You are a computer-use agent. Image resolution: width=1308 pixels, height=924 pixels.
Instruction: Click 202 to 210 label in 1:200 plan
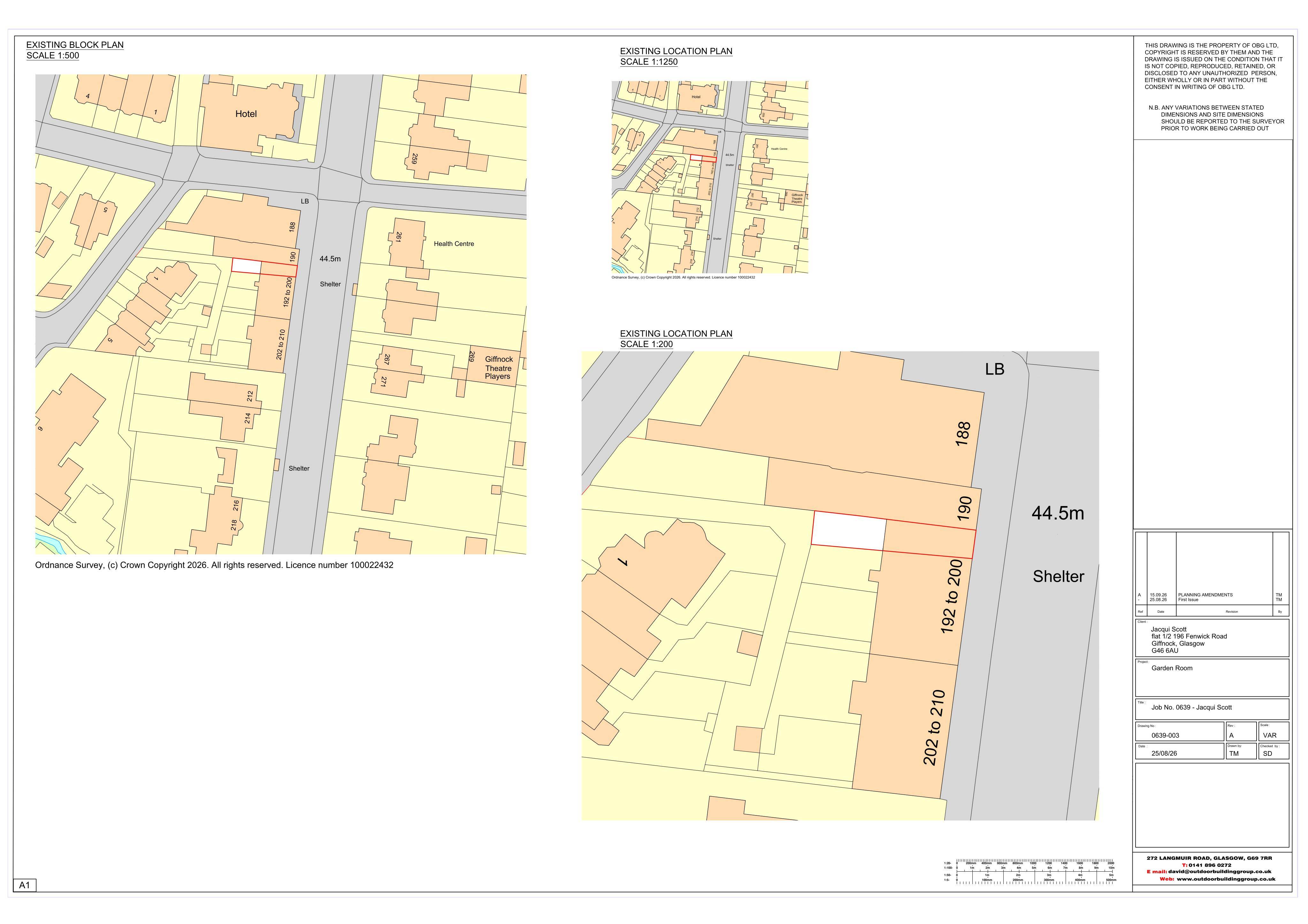[934, 727]
